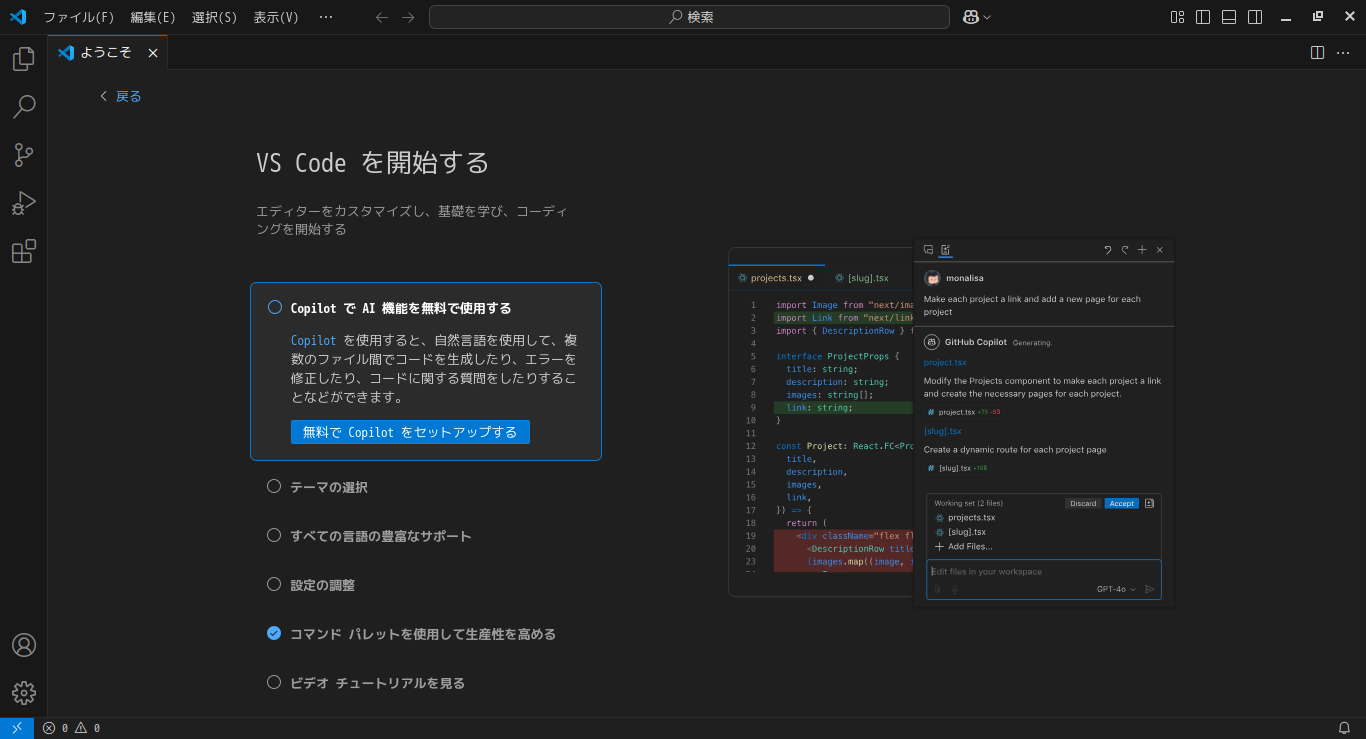Viewport: 1366px width, 739px height.
Task: Open the 表示(V) menu
Action: (276, 17)
